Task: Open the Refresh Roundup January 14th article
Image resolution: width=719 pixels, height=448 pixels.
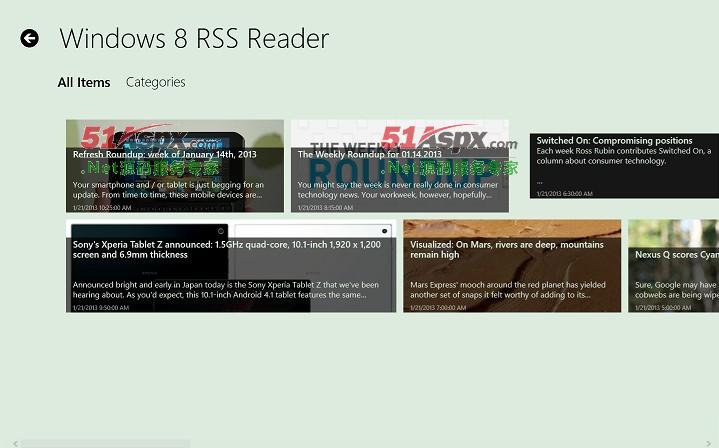Action: [175, 166]
